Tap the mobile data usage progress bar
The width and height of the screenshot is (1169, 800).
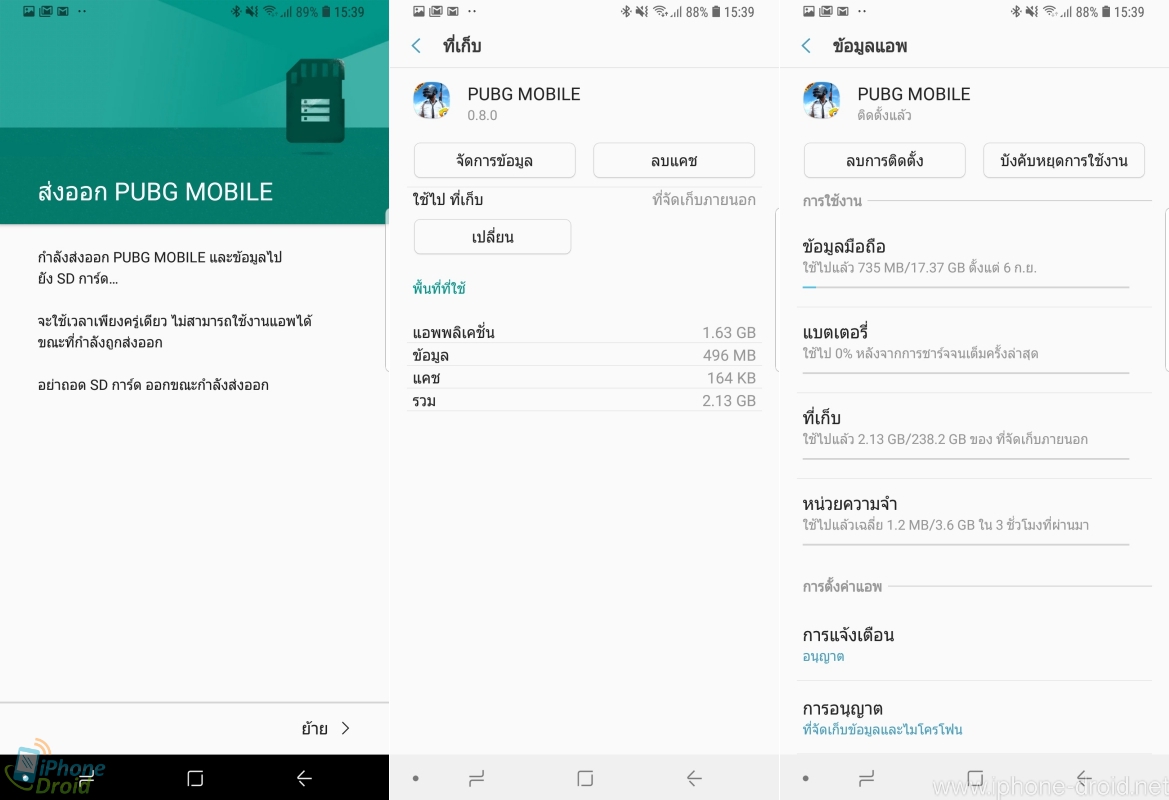tap(965, 287)
